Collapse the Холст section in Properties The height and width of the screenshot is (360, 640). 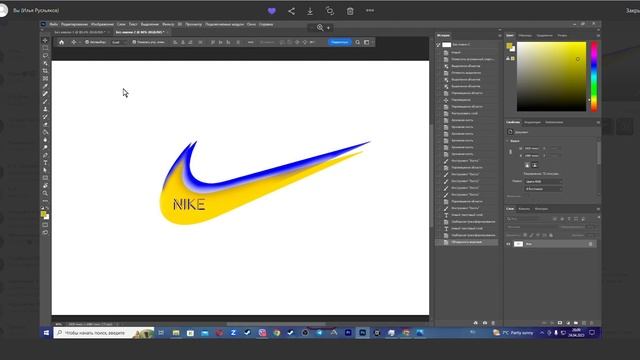508,141
